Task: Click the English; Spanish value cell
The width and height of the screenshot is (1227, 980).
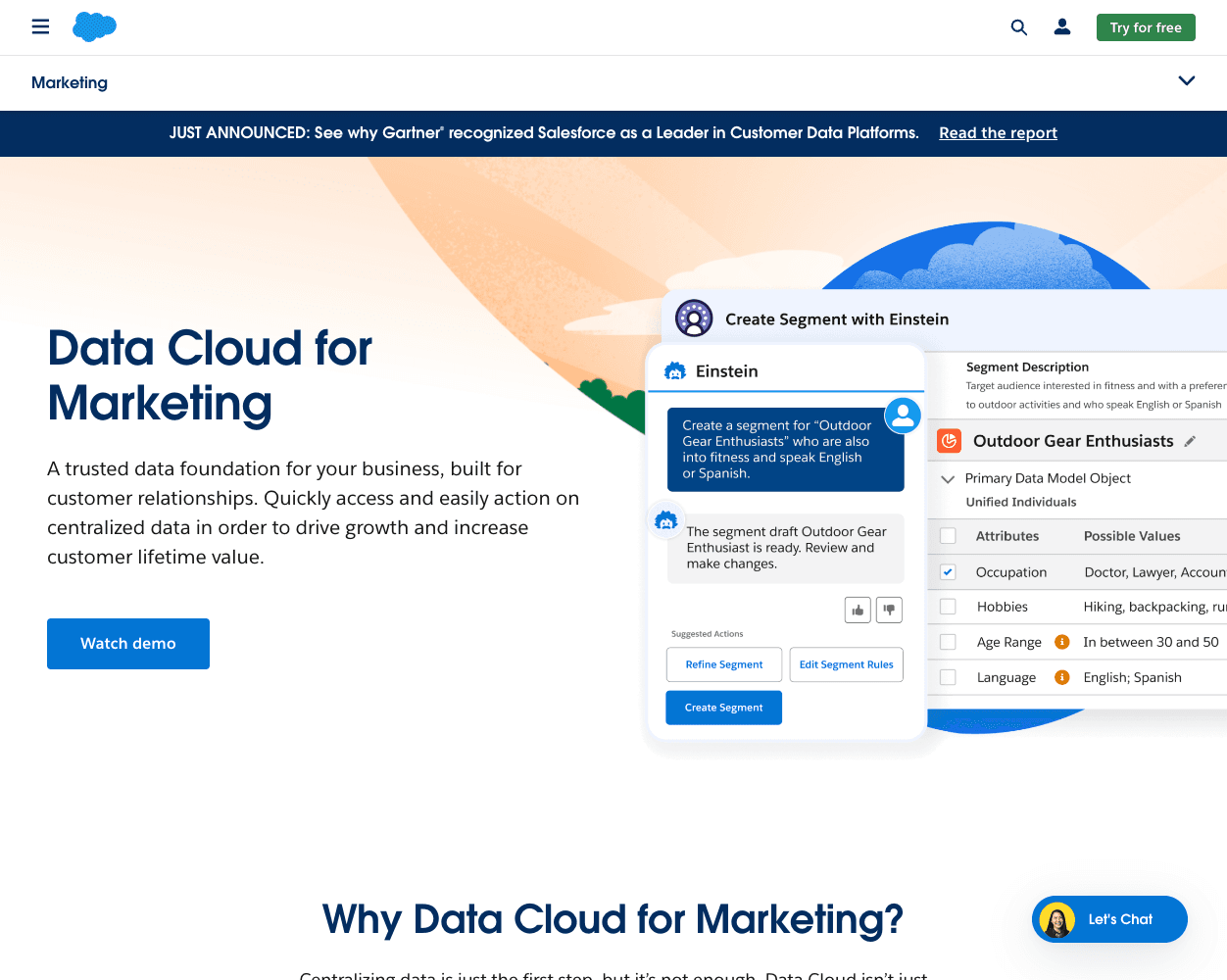Action: [1132, 677]
